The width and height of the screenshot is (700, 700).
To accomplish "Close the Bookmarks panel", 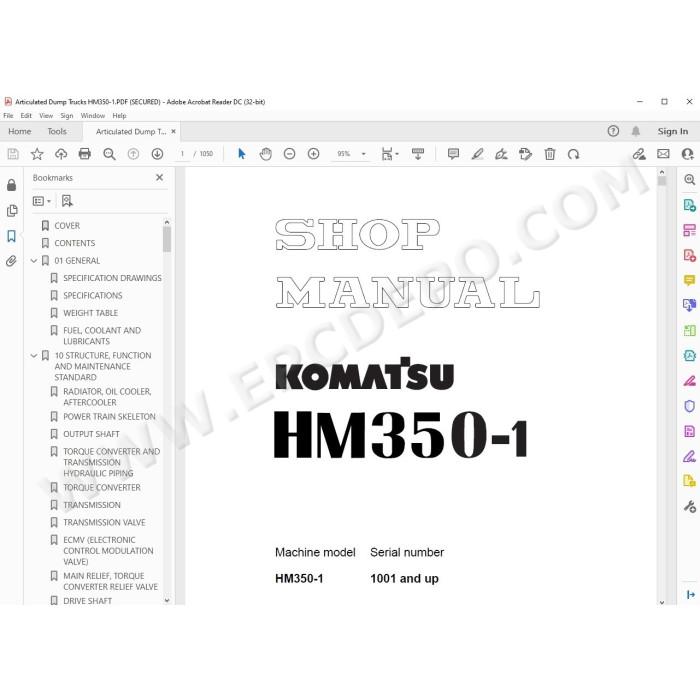I will tap(159, 177).
